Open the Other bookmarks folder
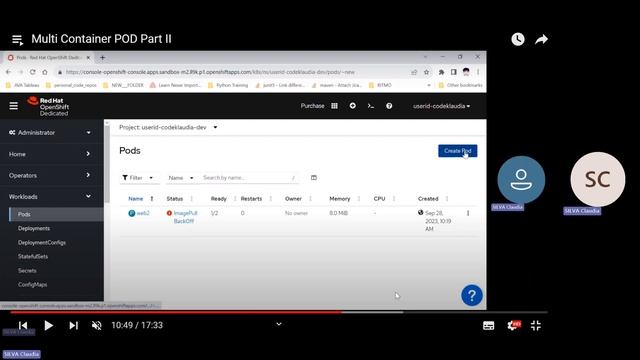 click(x=460, y=85)
